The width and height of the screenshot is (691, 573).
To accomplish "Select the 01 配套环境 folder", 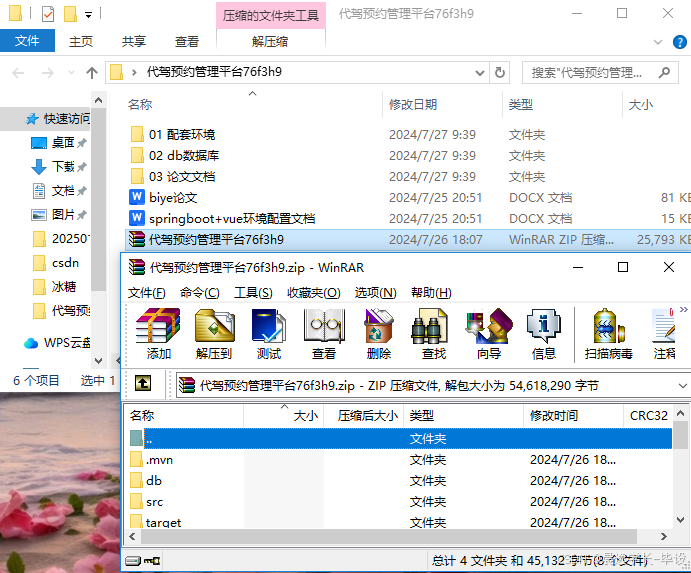I will click(x=182, y=134).
